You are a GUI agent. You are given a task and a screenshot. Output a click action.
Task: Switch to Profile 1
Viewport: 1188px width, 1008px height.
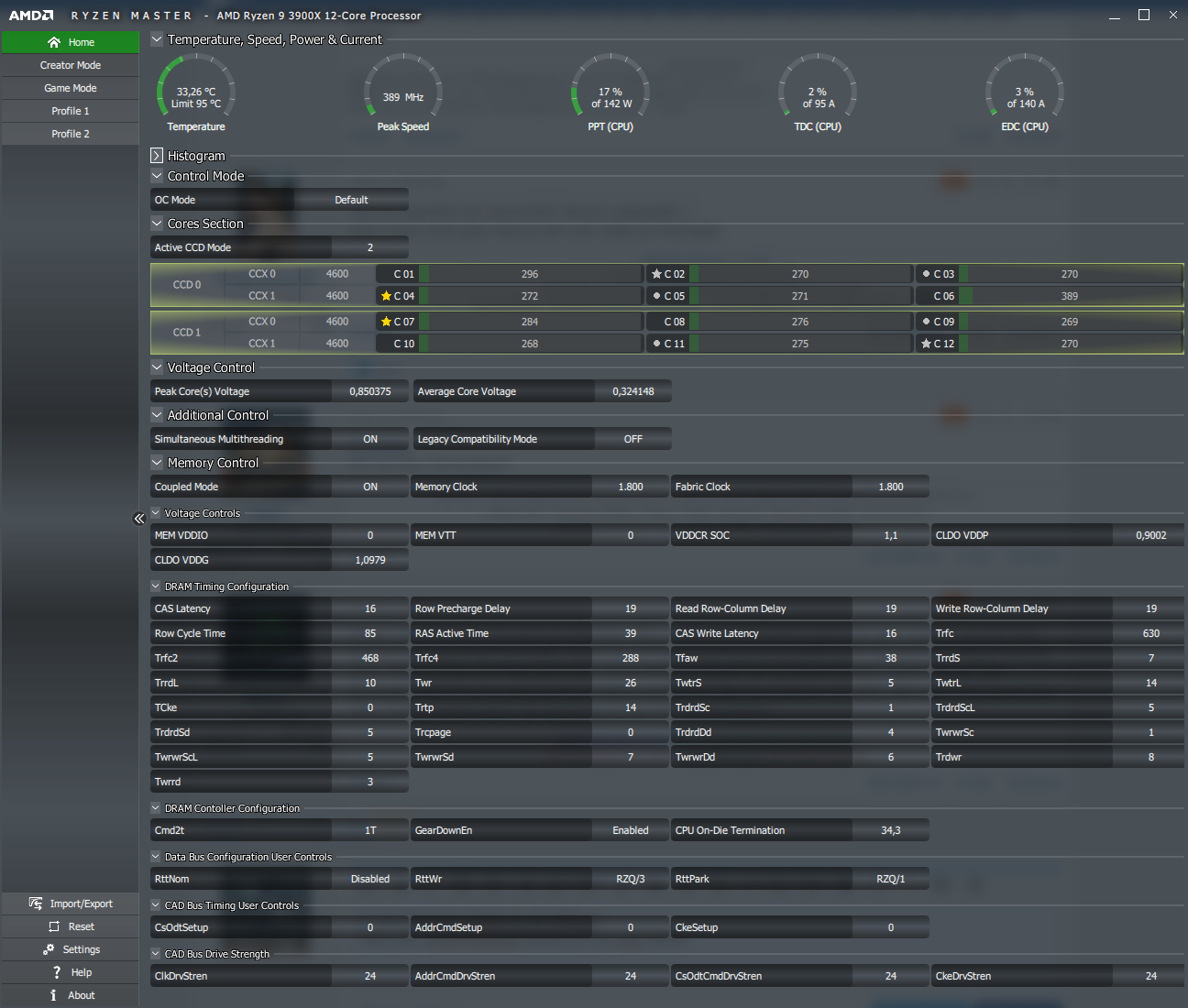pyautogui.click(x=71, y=111)
